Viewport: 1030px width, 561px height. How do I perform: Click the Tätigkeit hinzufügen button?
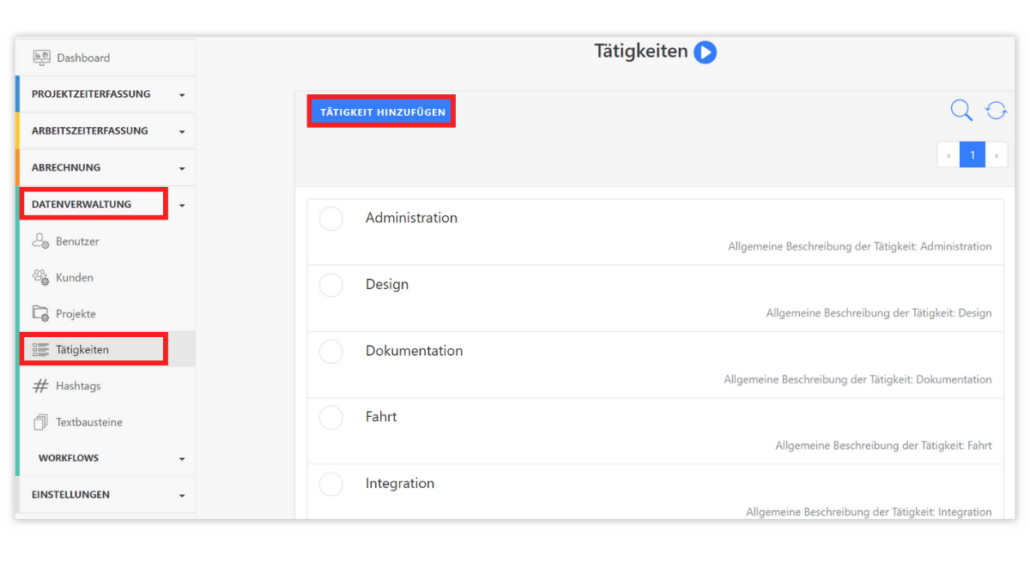pos(382,112)
